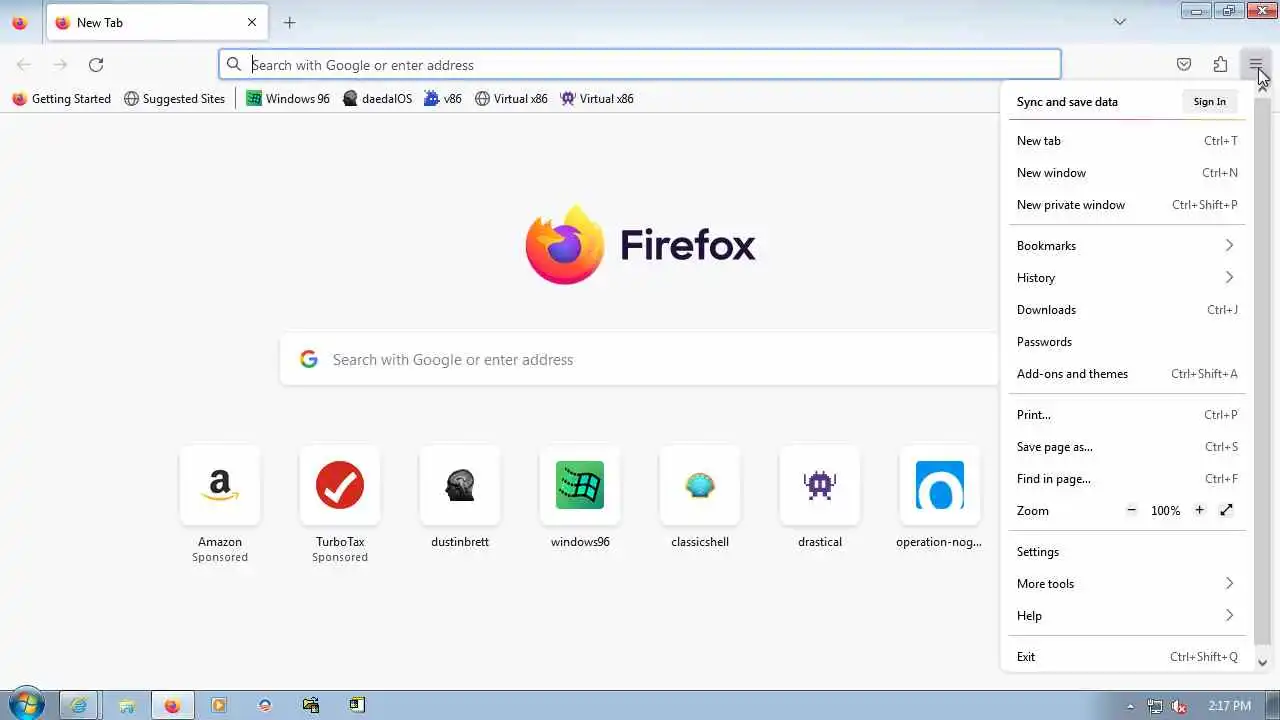Reload the current page
Image resolution: width=1280 pixels, height=720 pixels.
[x=96, y=65]
